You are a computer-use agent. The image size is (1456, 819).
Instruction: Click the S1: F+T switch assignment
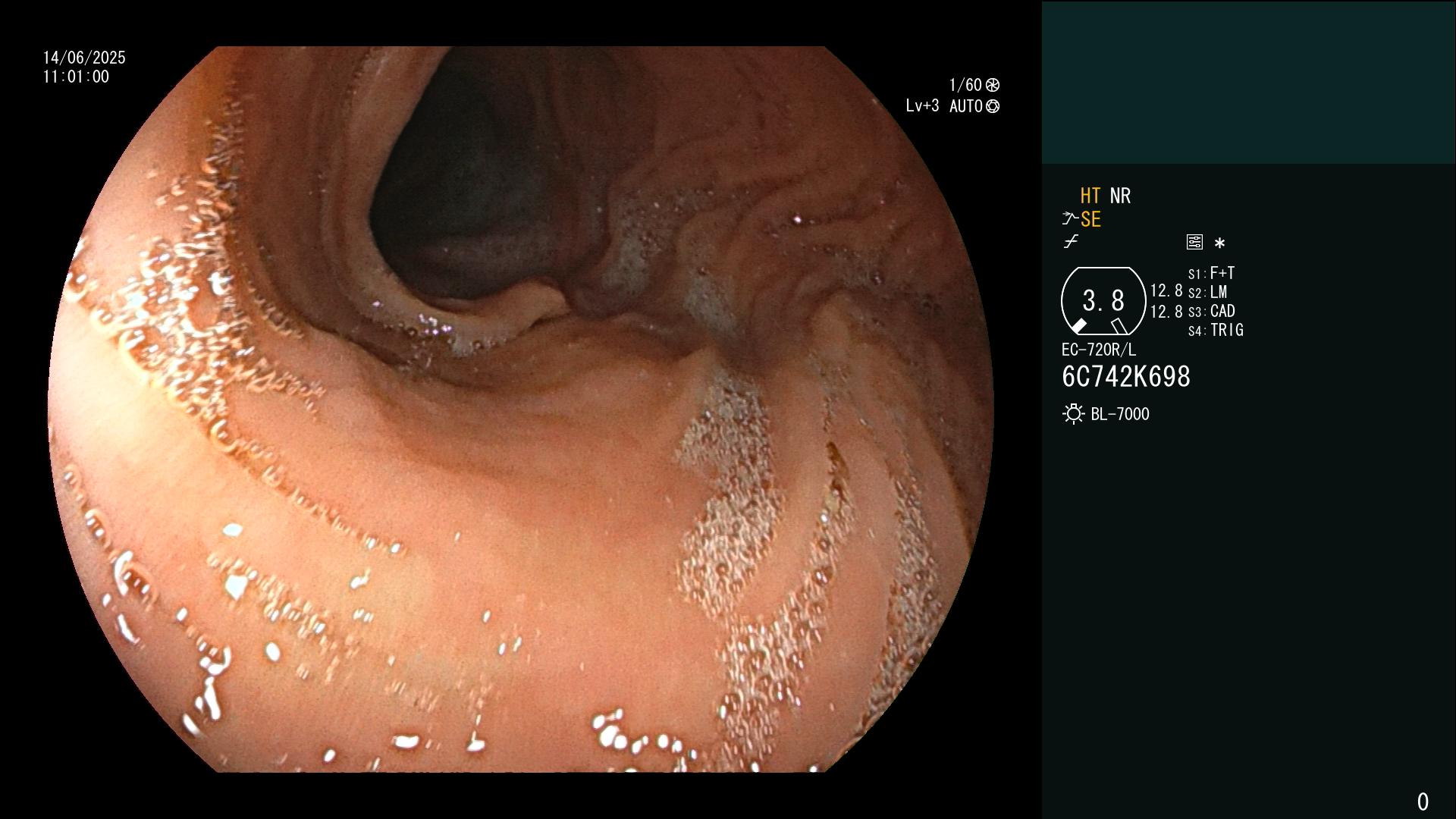coord(1211,273)
